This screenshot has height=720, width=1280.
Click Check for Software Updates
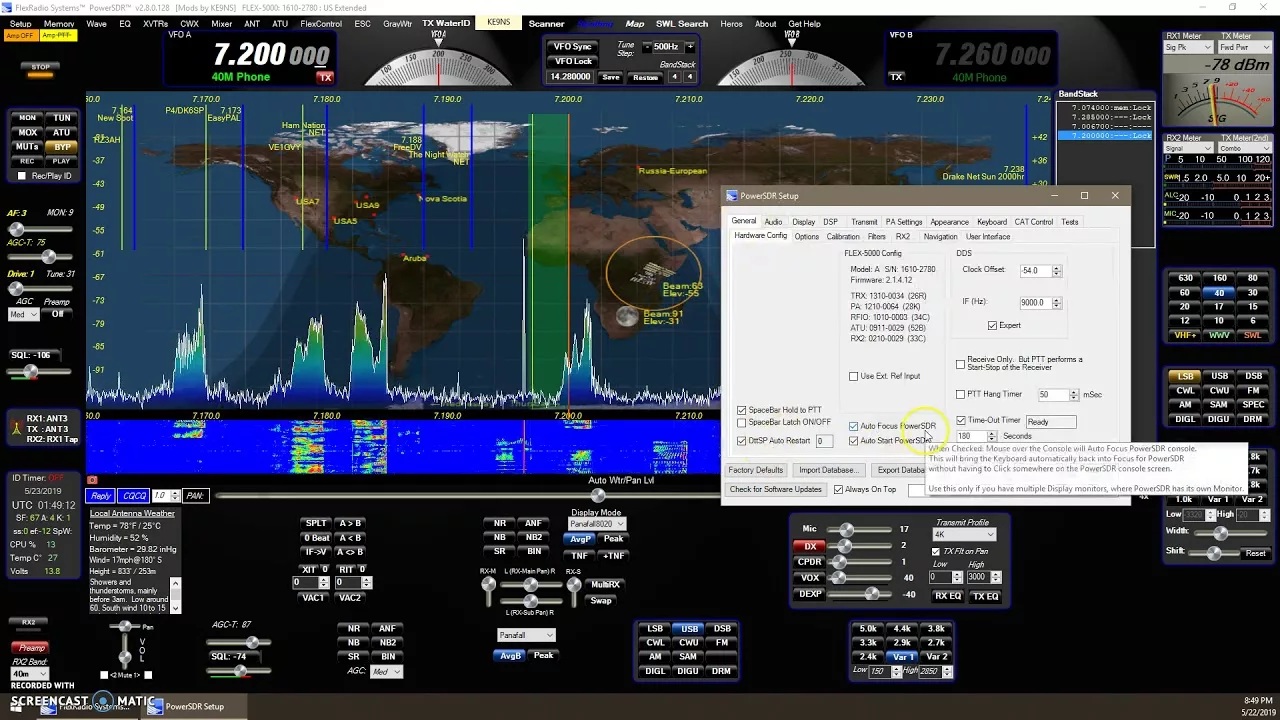775,490
